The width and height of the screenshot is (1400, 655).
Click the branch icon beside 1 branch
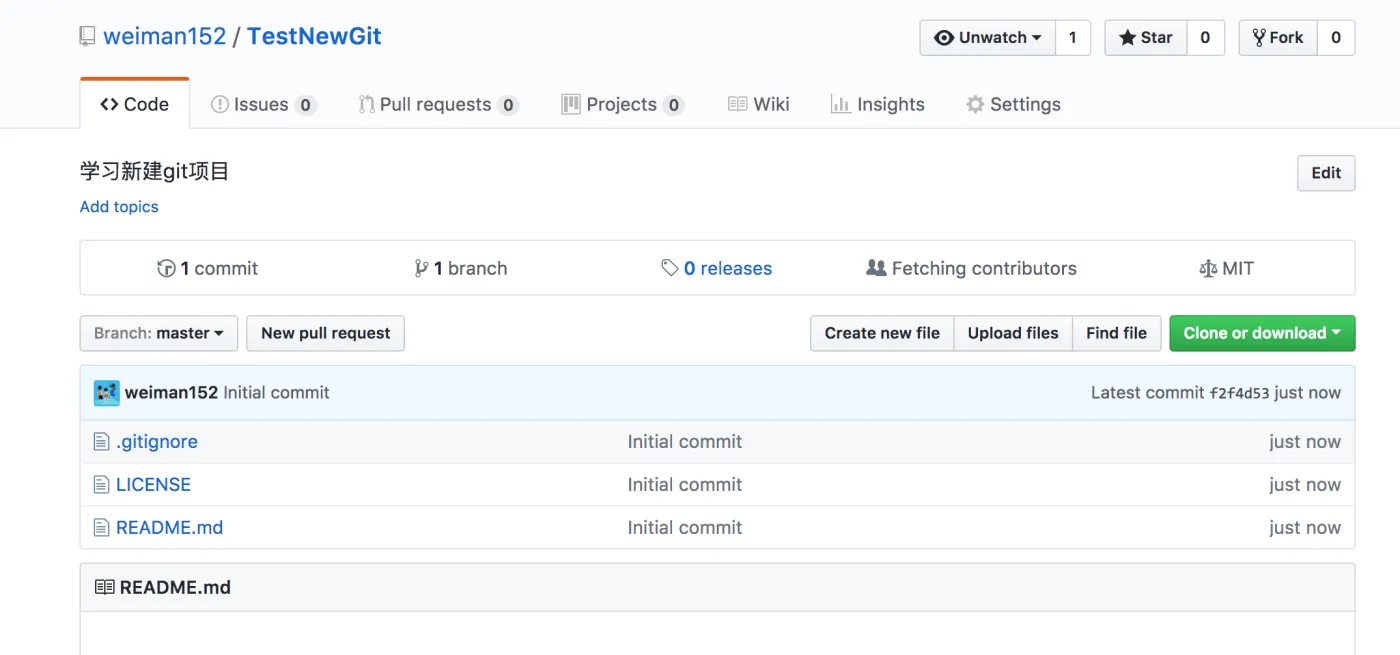421,268
